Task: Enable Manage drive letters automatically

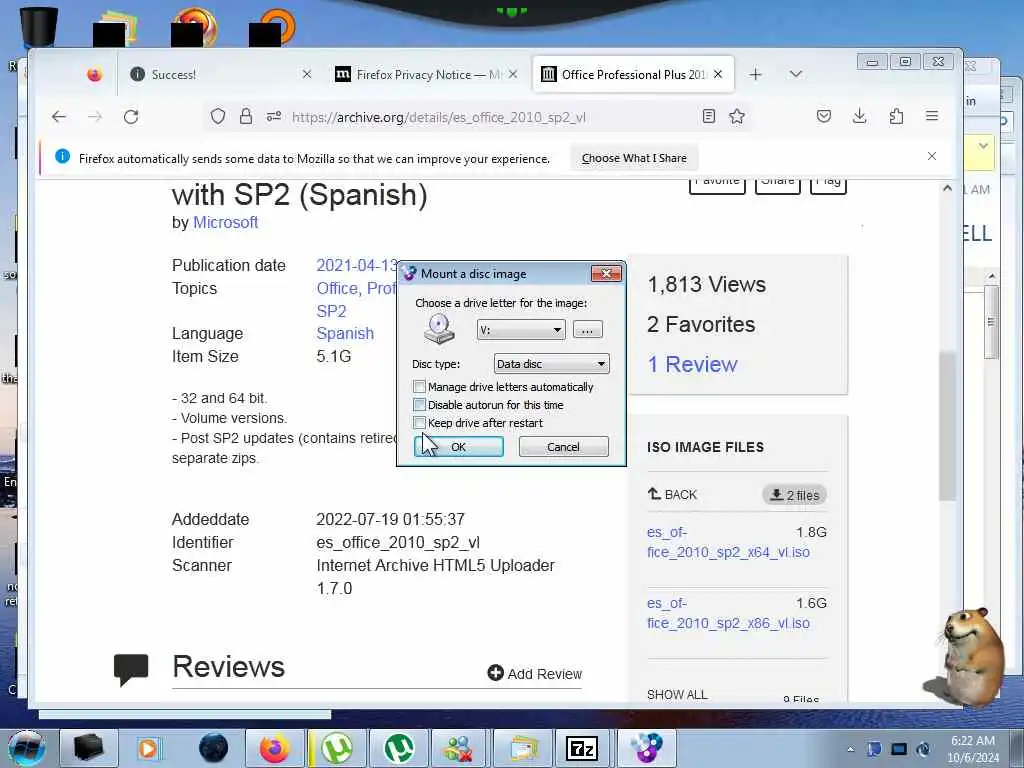Action: [419, 387]
